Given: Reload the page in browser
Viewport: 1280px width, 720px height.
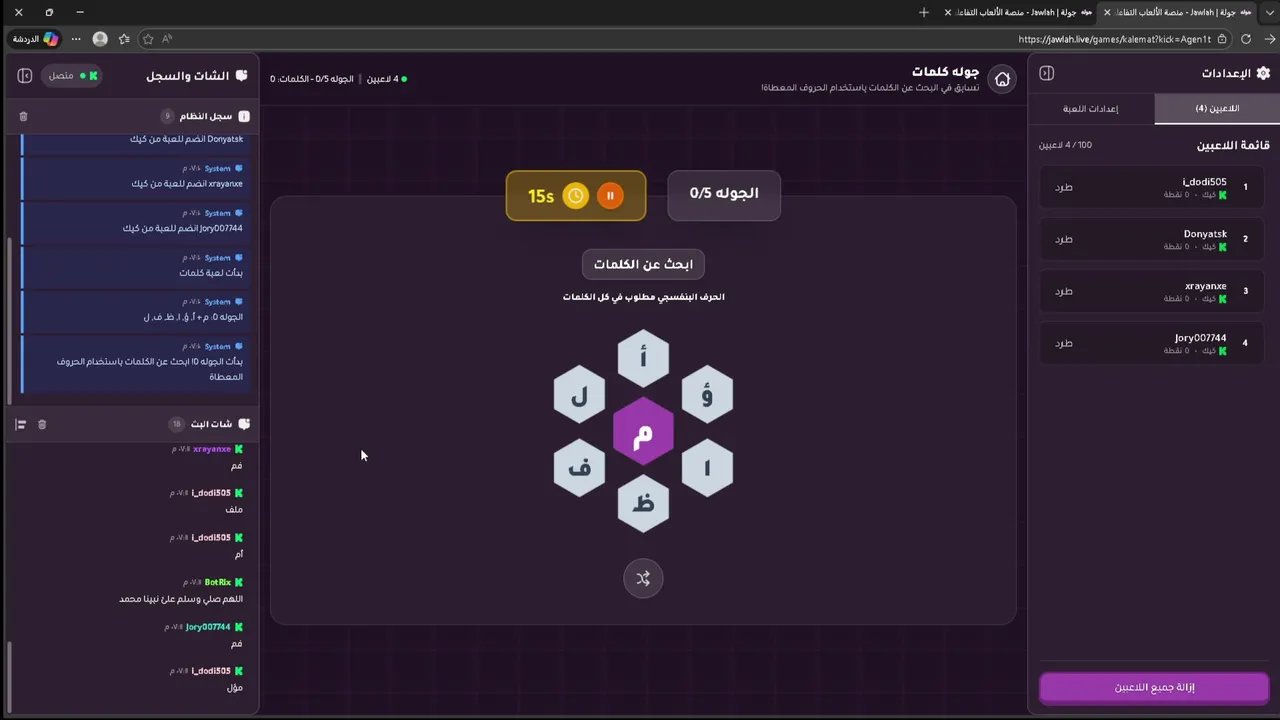Looking at the screenshot, I should 1246,39.
